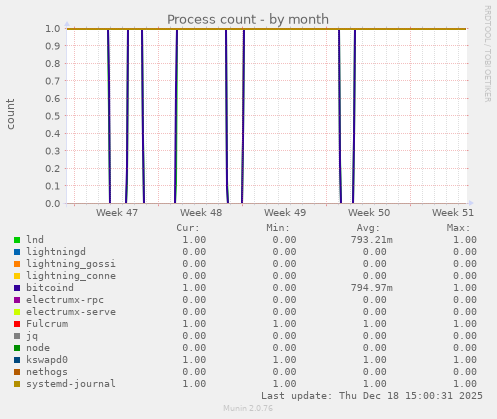The width and height of the screenshot is (497, 419).
Task: Click the bitcoind Max value 1.00
Action: (465, 288)
